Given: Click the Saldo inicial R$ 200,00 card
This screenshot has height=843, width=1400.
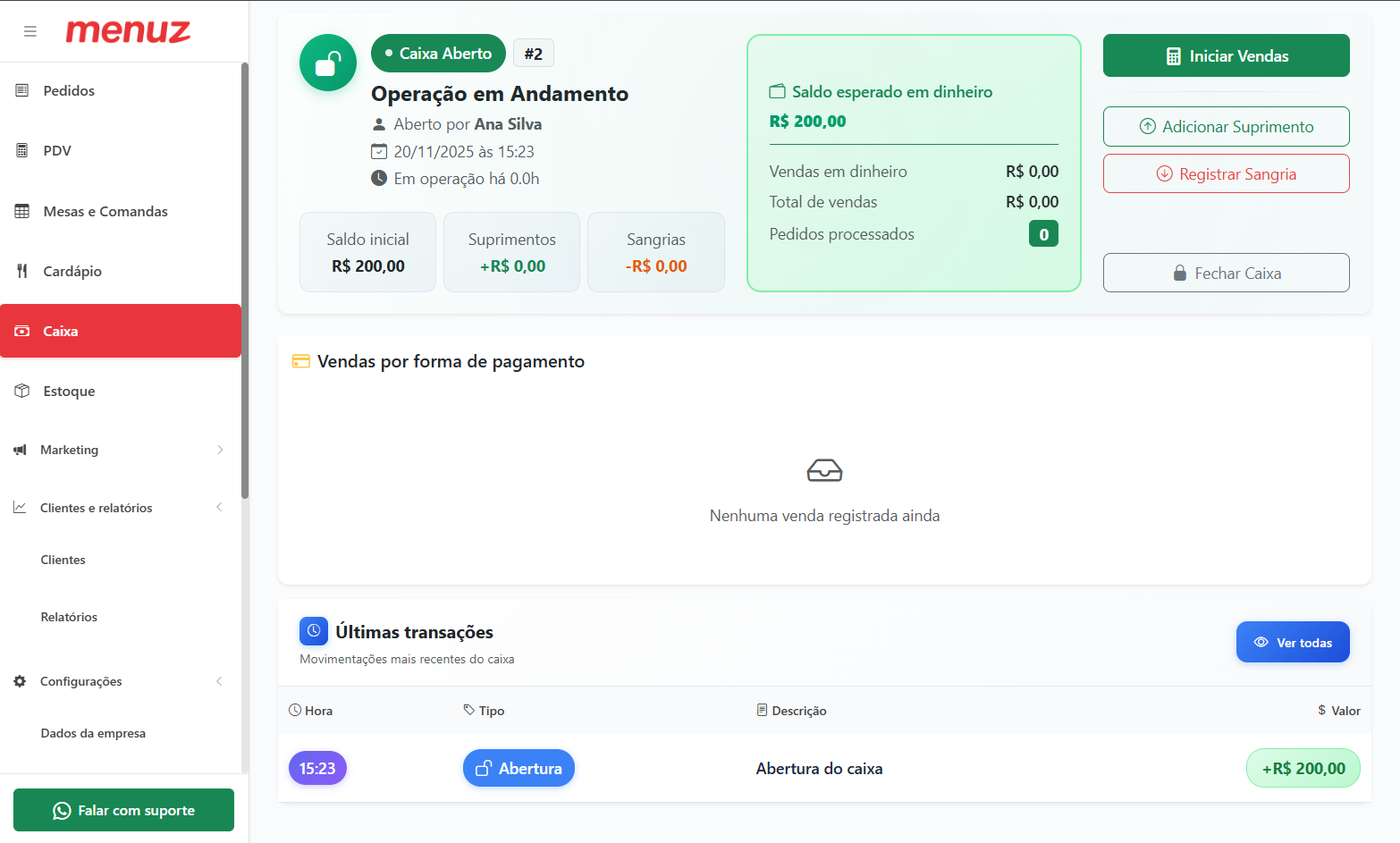Looking at the screenshot, I should click(367, 252).
